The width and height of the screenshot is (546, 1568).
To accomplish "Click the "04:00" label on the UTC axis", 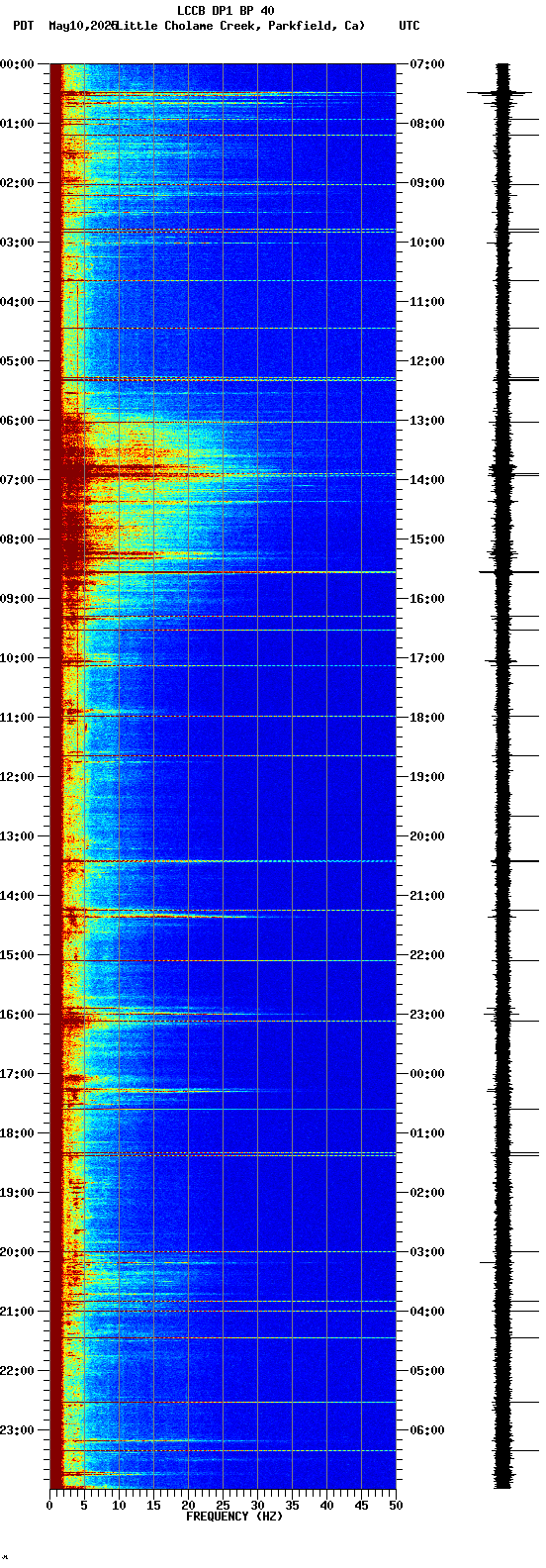I will pyautogui.click(x=427, y=1312).
